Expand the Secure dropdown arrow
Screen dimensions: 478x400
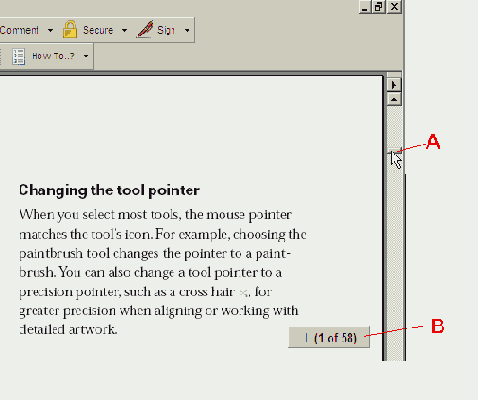(x=124, y=30)
